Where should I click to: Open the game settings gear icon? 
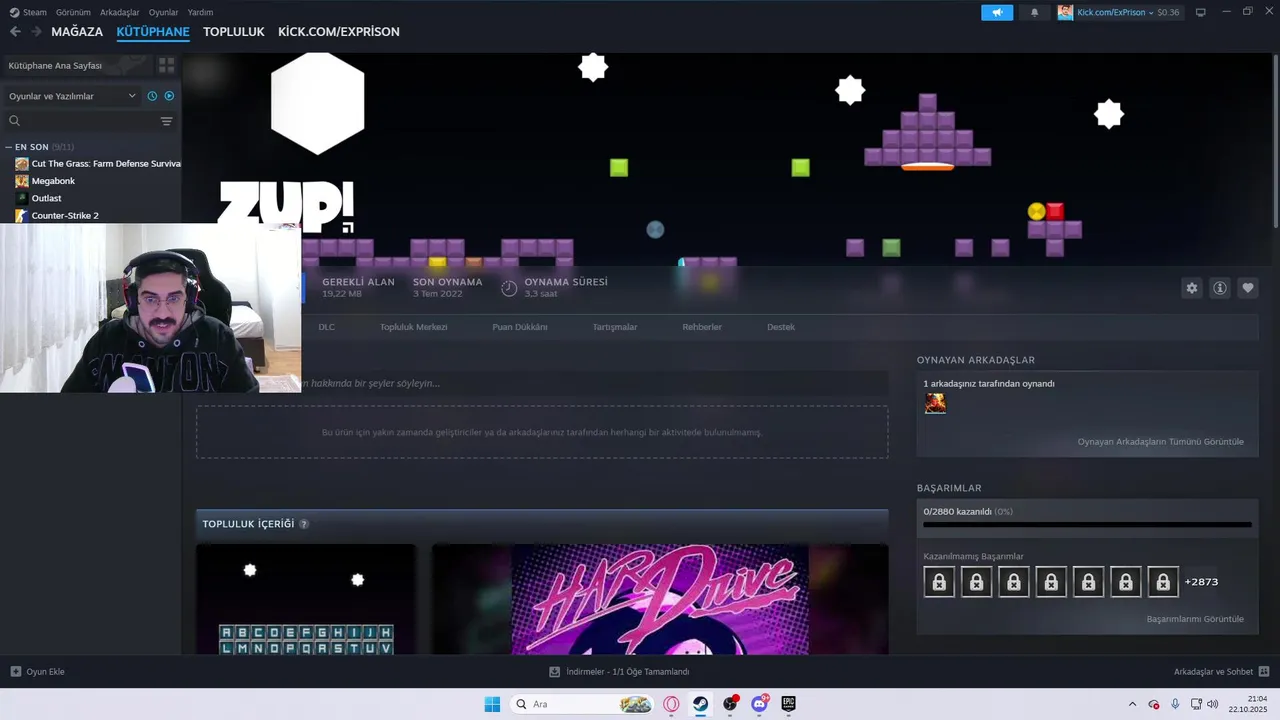click(x=1191, y=288)
